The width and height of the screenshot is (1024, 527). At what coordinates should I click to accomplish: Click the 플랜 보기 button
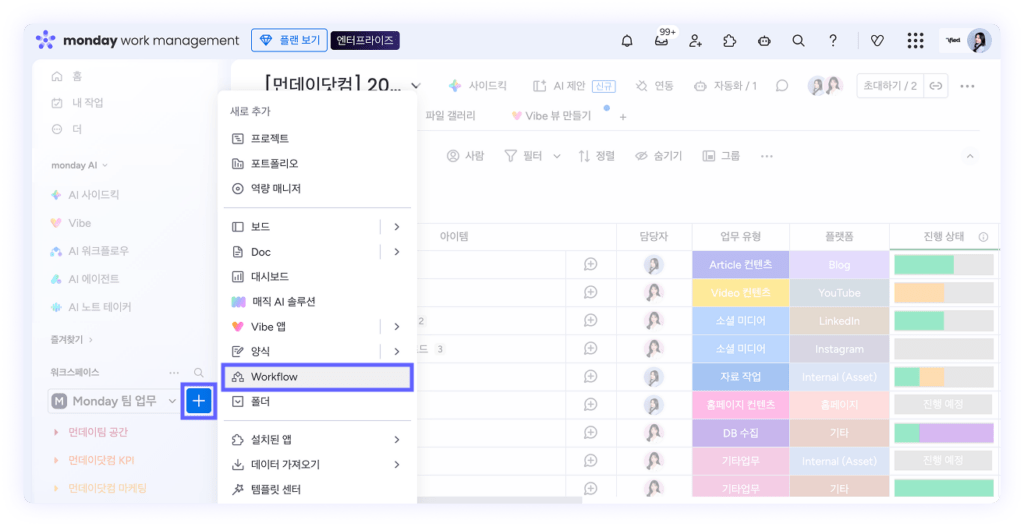click(x=288, y=41)
